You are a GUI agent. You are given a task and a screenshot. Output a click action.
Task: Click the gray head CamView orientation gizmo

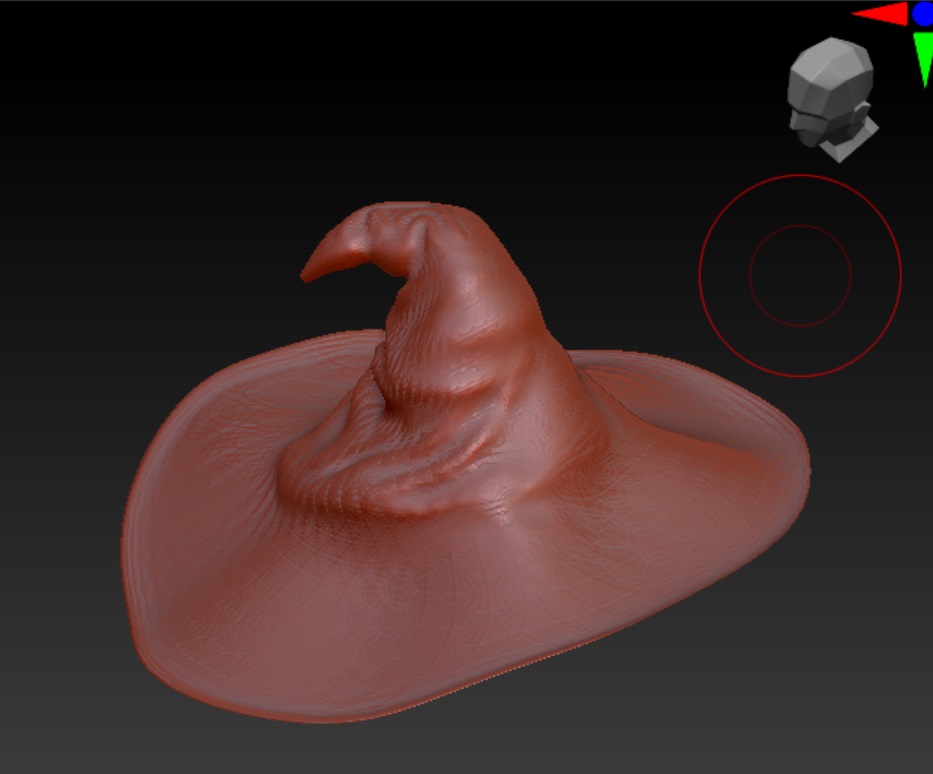[x=832, y=99]
